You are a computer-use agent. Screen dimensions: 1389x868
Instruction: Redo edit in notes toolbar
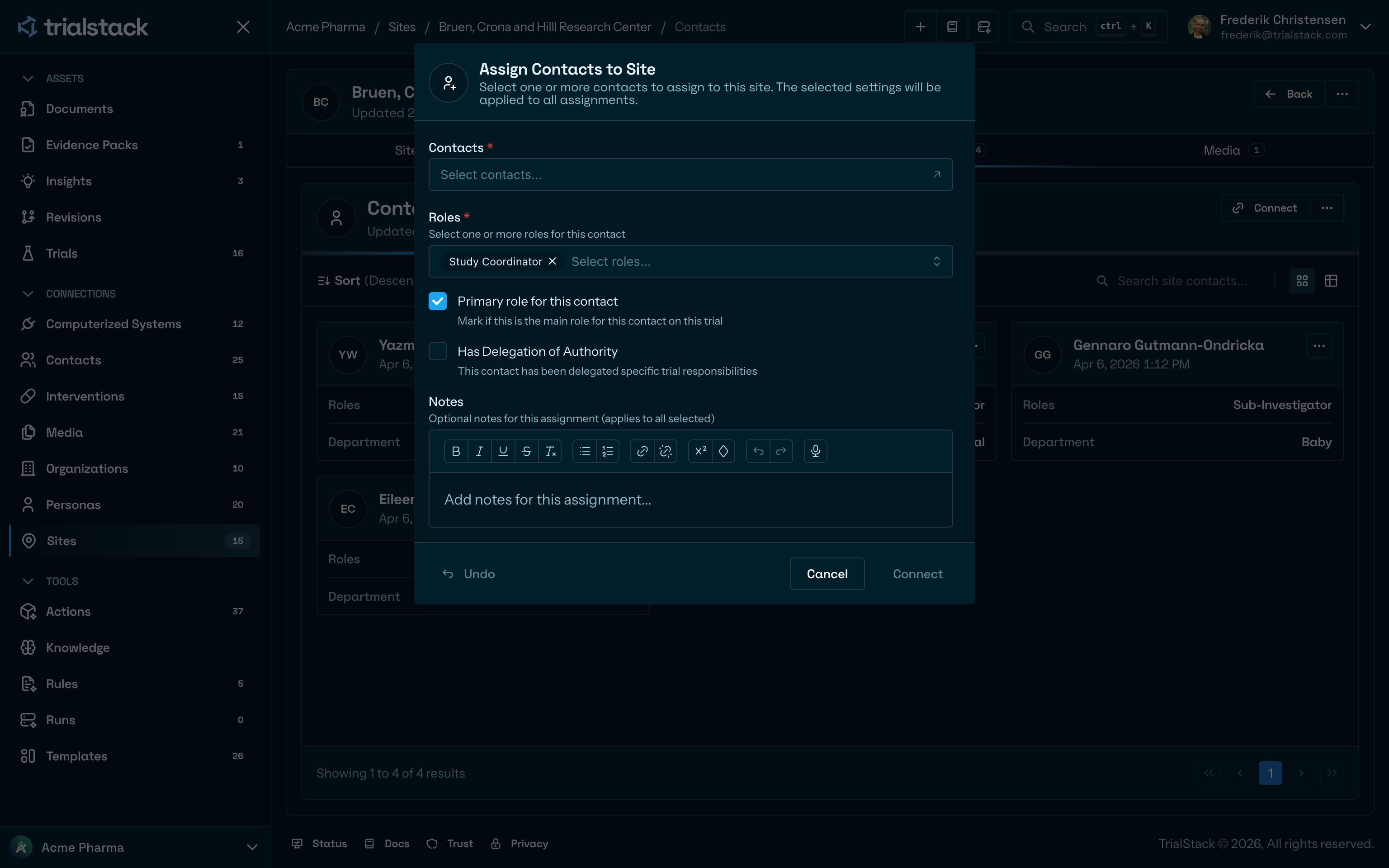[781, 451]
